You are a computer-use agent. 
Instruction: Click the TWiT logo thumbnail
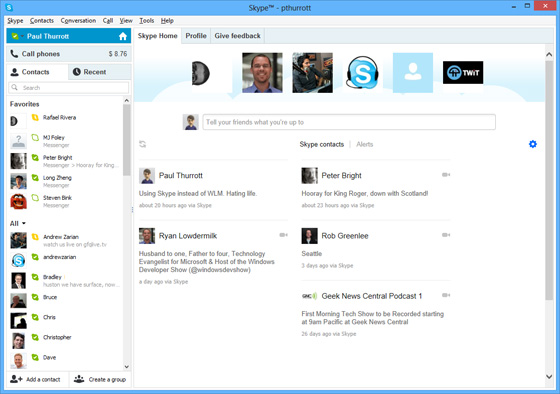click(x=463, y=73)
